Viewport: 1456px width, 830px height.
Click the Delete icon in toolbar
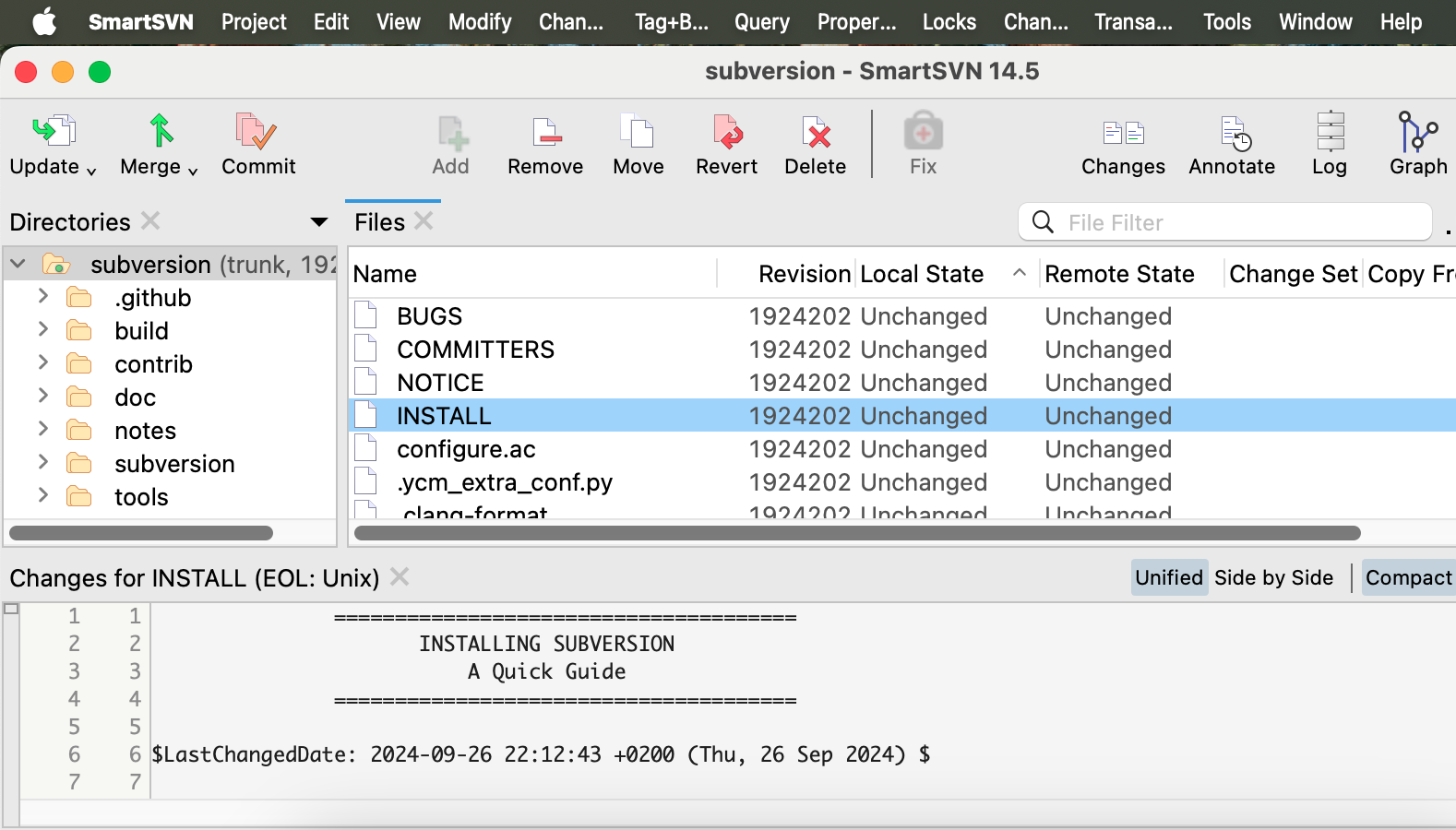[x=815, y=133]
